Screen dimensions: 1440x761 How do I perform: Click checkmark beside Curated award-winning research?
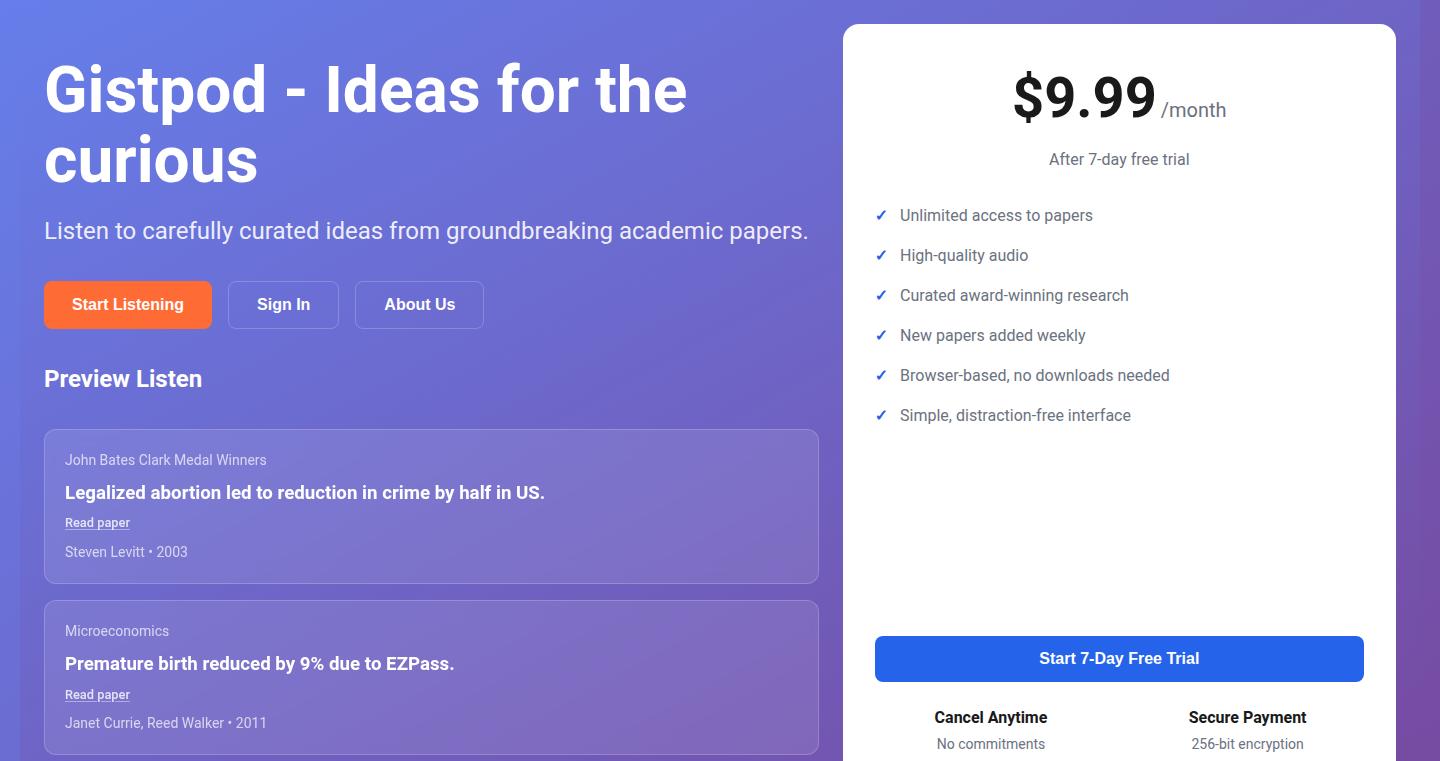pyautogui.click(x=881, y=295)
